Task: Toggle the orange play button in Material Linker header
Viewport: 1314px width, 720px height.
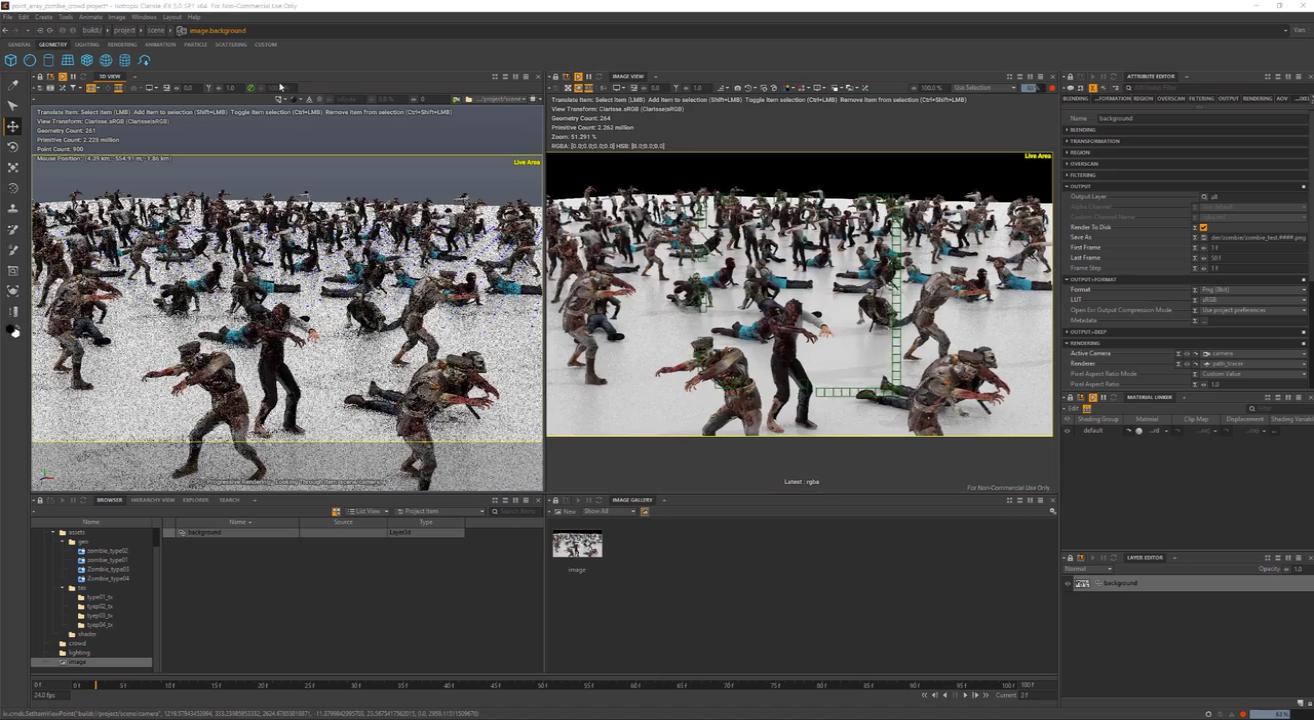Action: [x=1092, y=397]
